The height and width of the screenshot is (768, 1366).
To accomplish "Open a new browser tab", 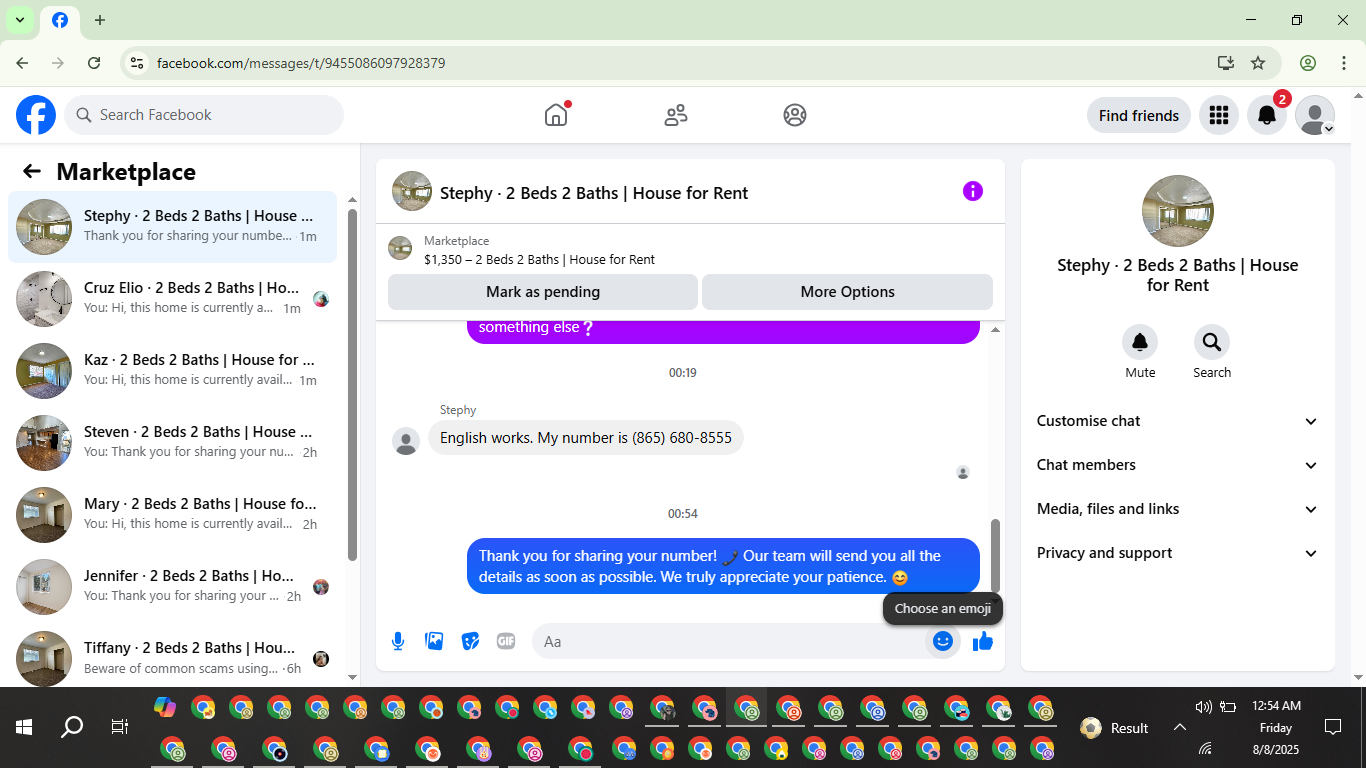I will click(100, 20).
